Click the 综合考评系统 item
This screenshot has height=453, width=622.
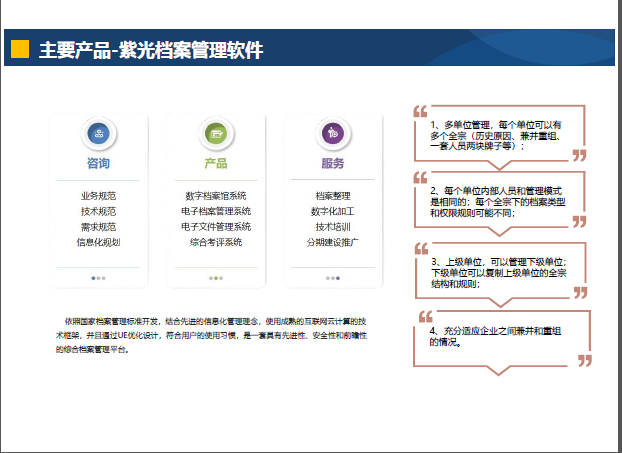pyautogui.click(x=216, y=242)
